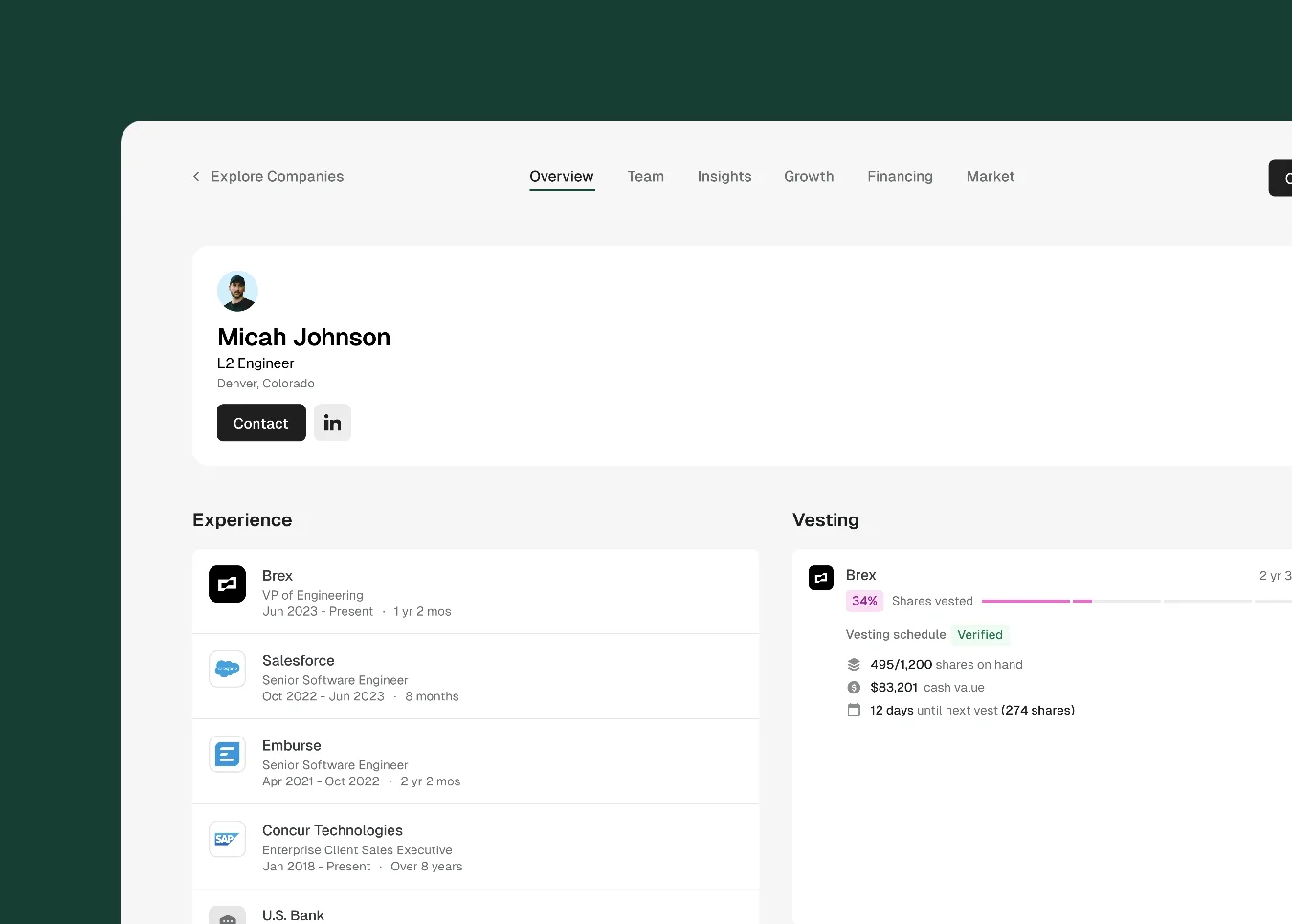Select the Emburse logo icon

[227, 754]
